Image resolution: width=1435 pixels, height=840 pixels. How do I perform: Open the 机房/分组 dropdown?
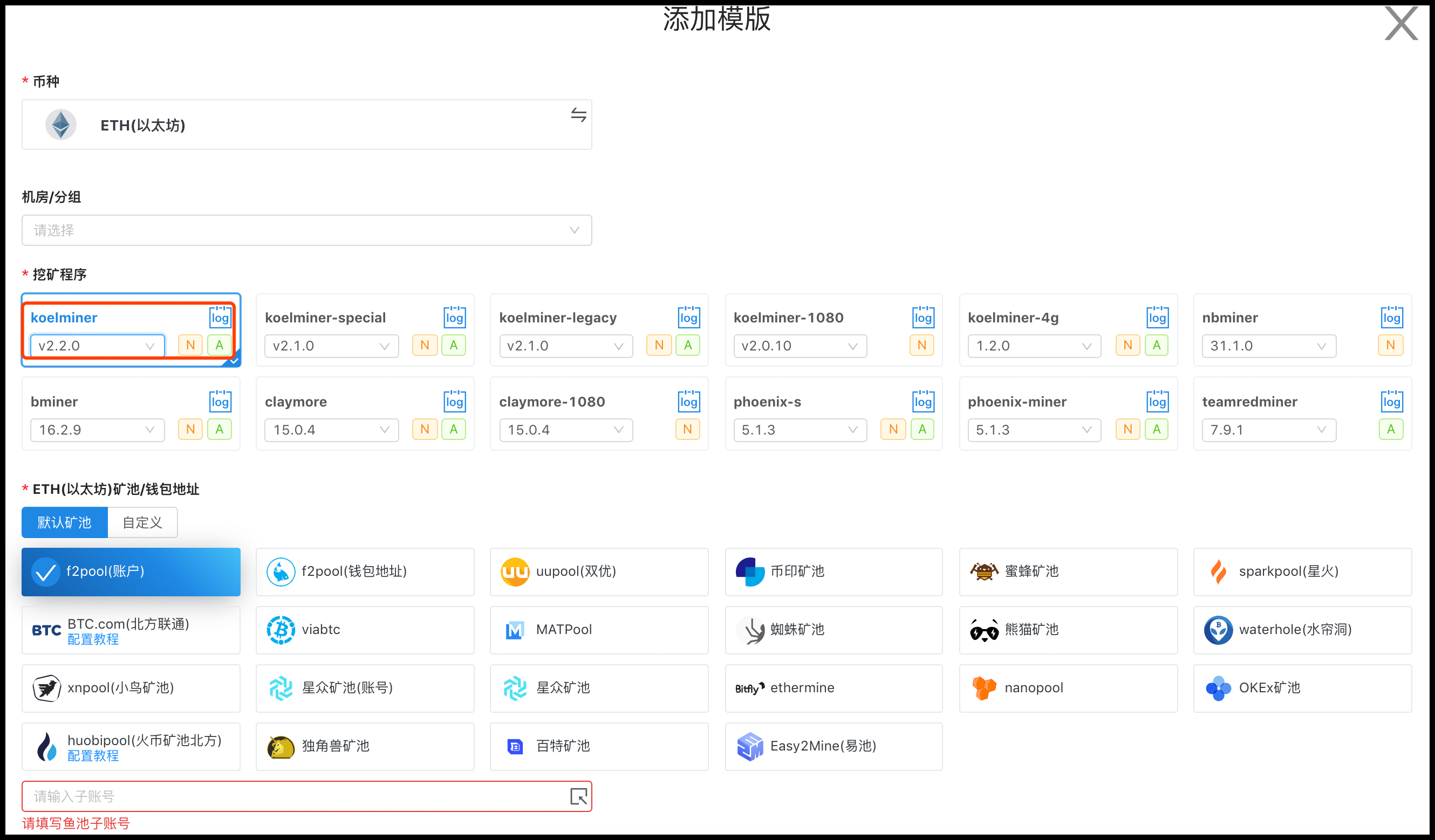(307, 230)
